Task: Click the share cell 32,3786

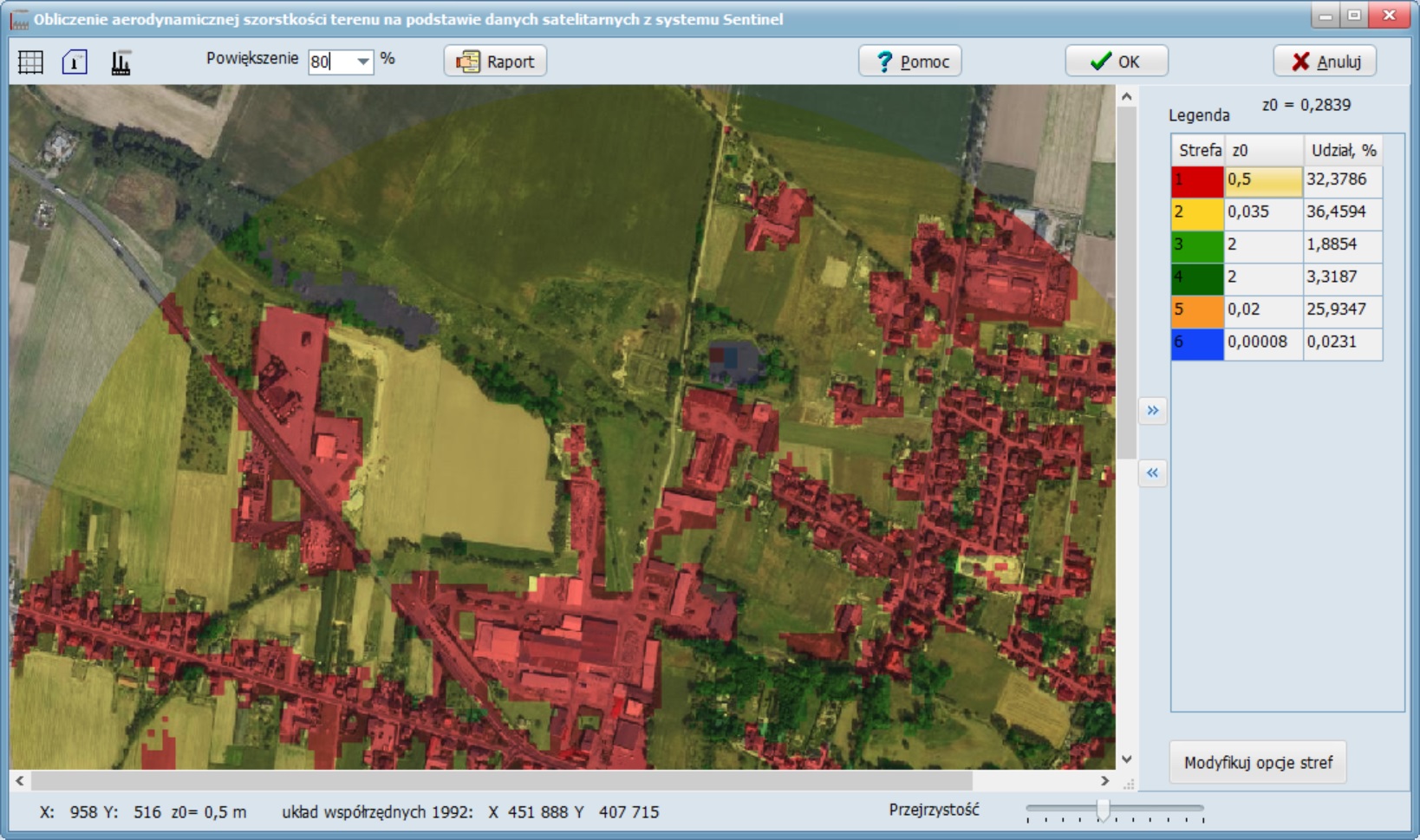Action: click(1343, 180)
